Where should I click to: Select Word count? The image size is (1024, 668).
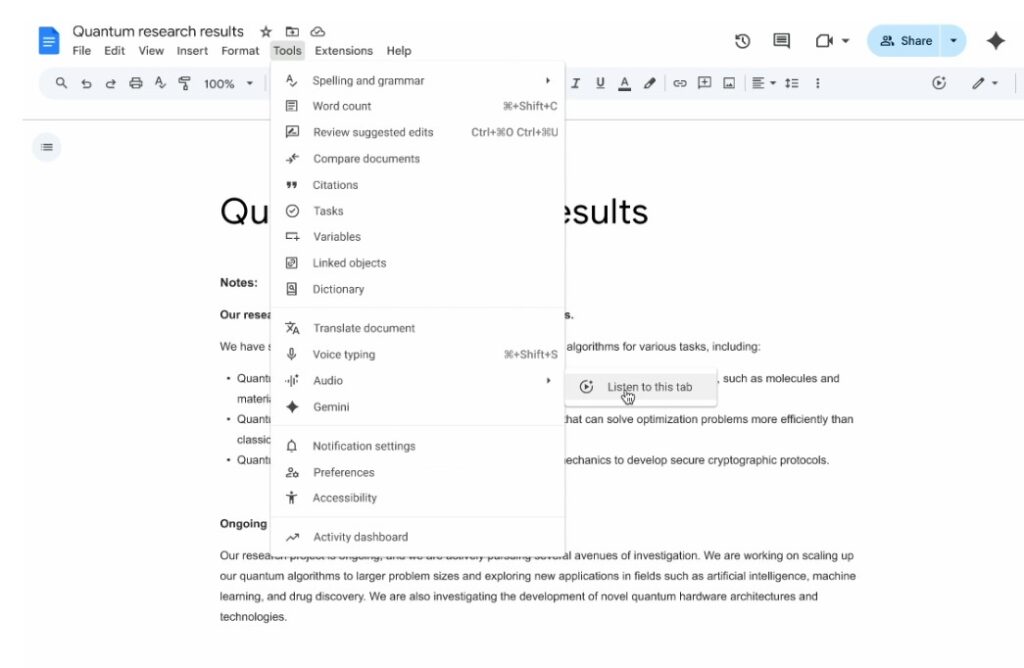coord(418,106)
